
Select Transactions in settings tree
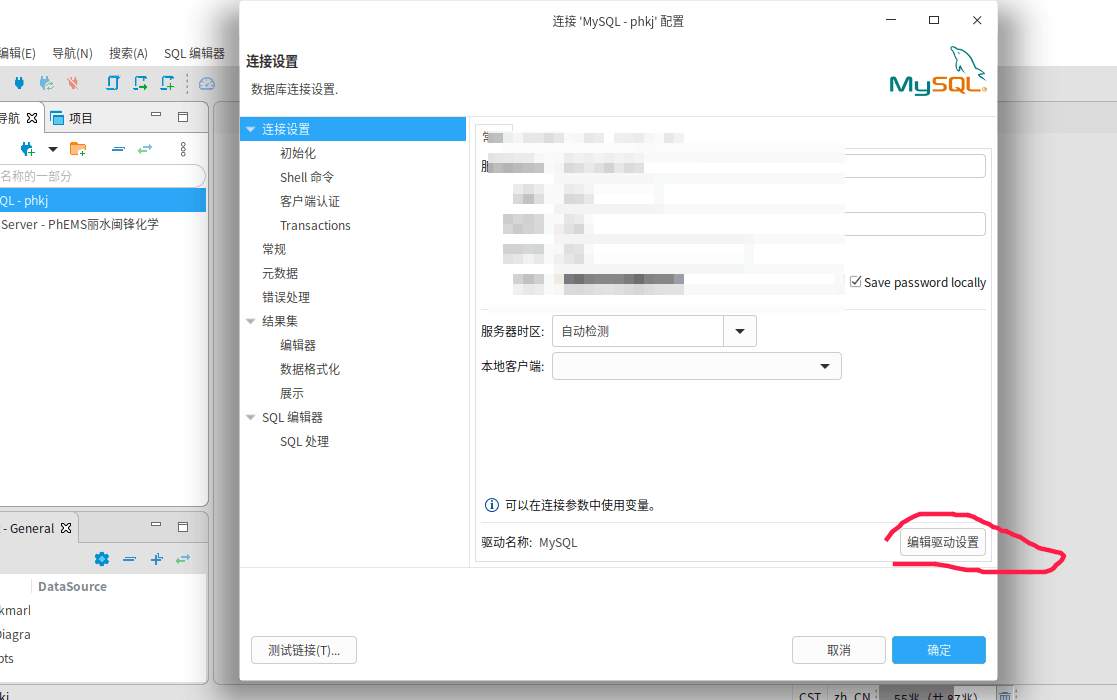coord(315,225)
